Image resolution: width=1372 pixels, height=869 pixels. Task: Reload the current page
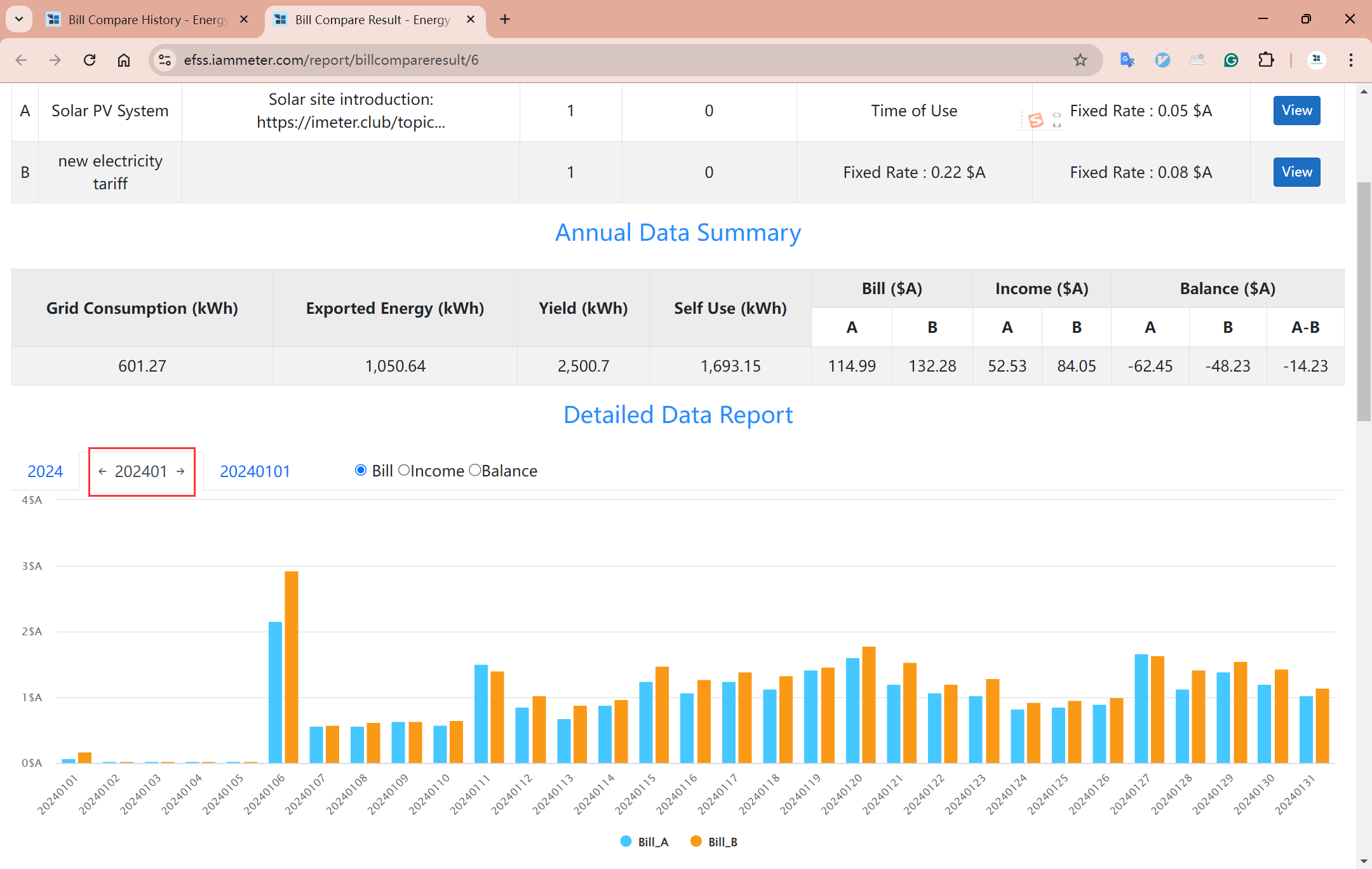coord(90,60)
